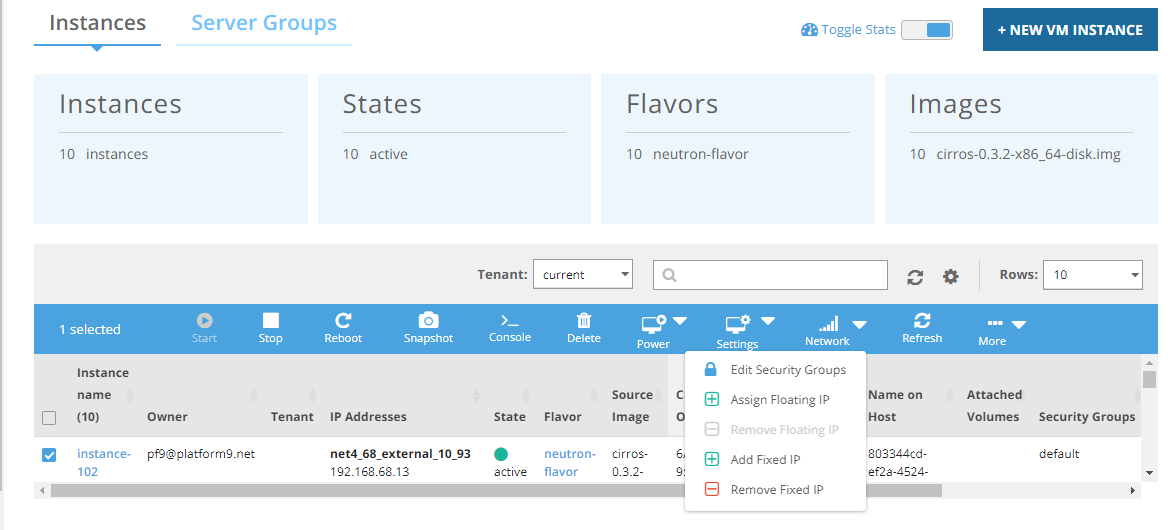Open the Tenant dropdown
The height and width of the screenshot is (530, 1168).
click(583, 274)
